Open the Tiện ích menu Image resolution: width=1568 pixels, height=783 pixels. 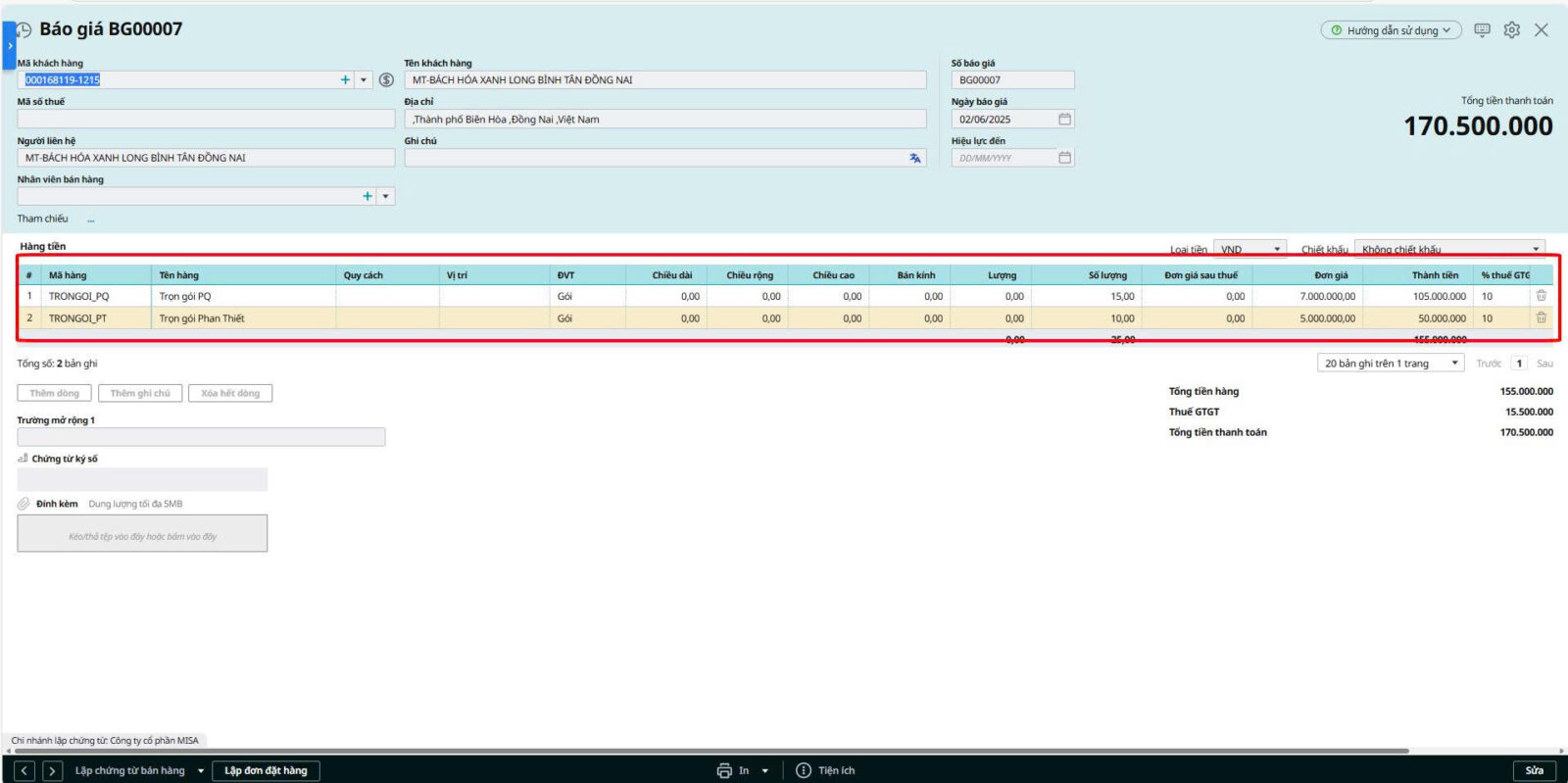pos(825,770)
